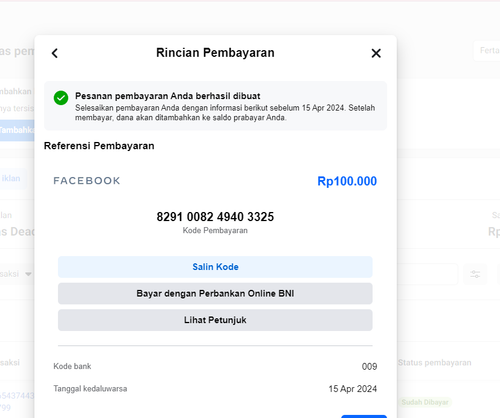The image size is (500, 418).
Task: Expand the transaction type dropdown arrow
Action: point(28,274)
